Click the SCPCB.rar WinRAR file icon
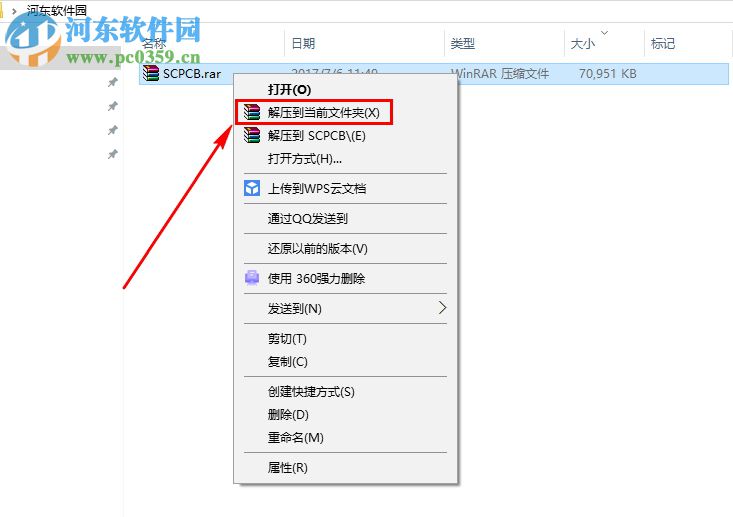 151,73
